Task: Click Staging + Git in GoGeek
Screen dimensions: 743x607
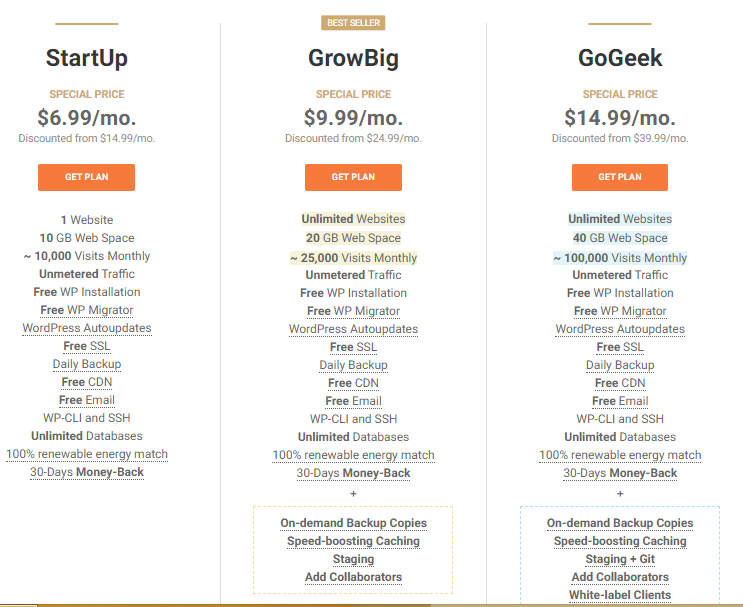Action: click(620, 559)
